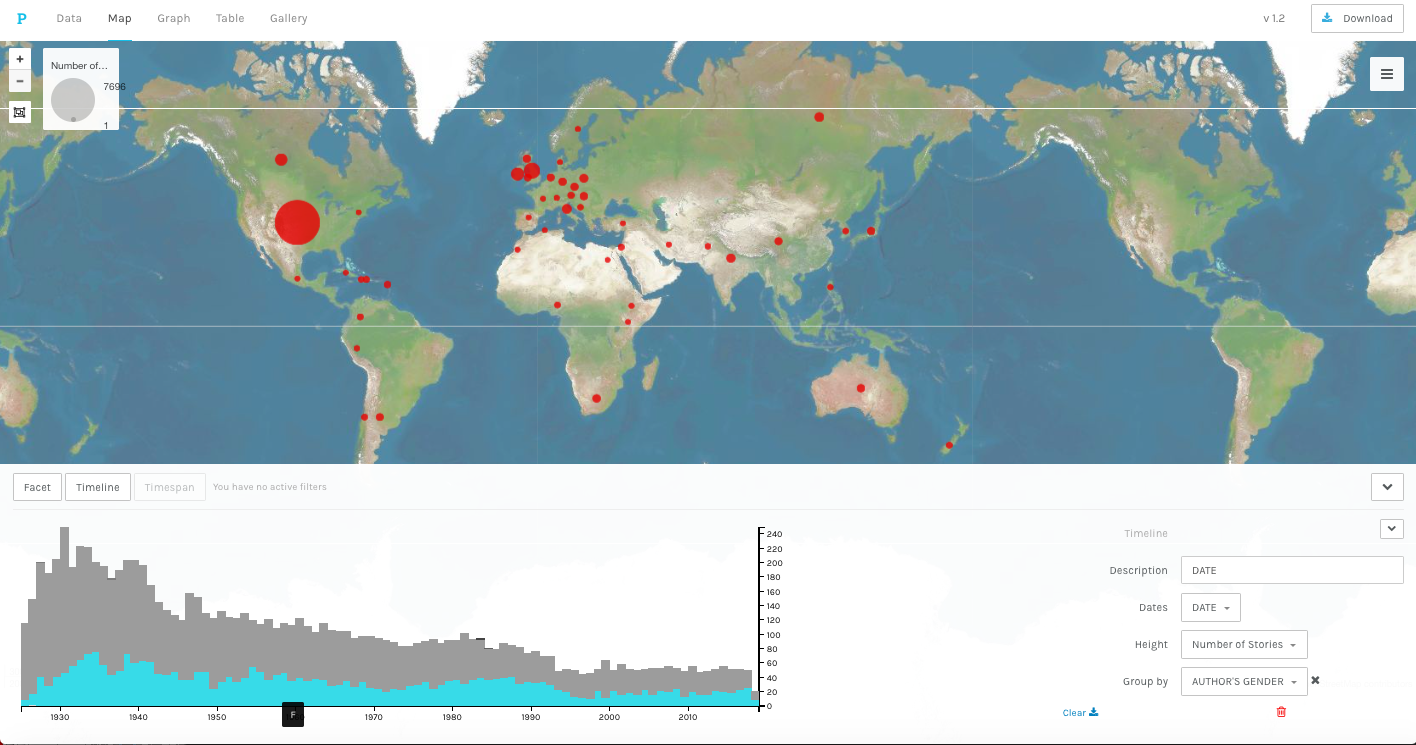Expand the Group by Author's Gender dropdown
Viewport: 1416px width, 745px height.
click(x=1243, y=682)
